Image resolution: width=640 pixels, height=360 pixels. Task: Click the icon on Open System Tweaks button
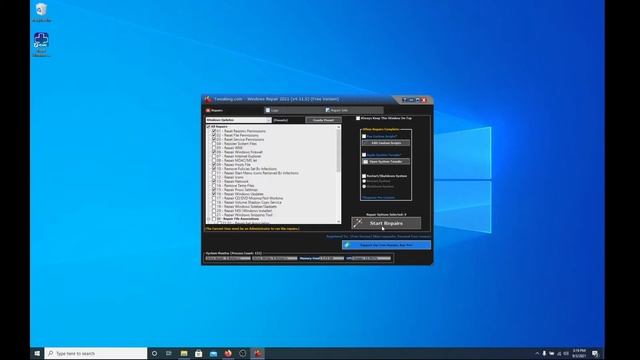click(366, 162)
